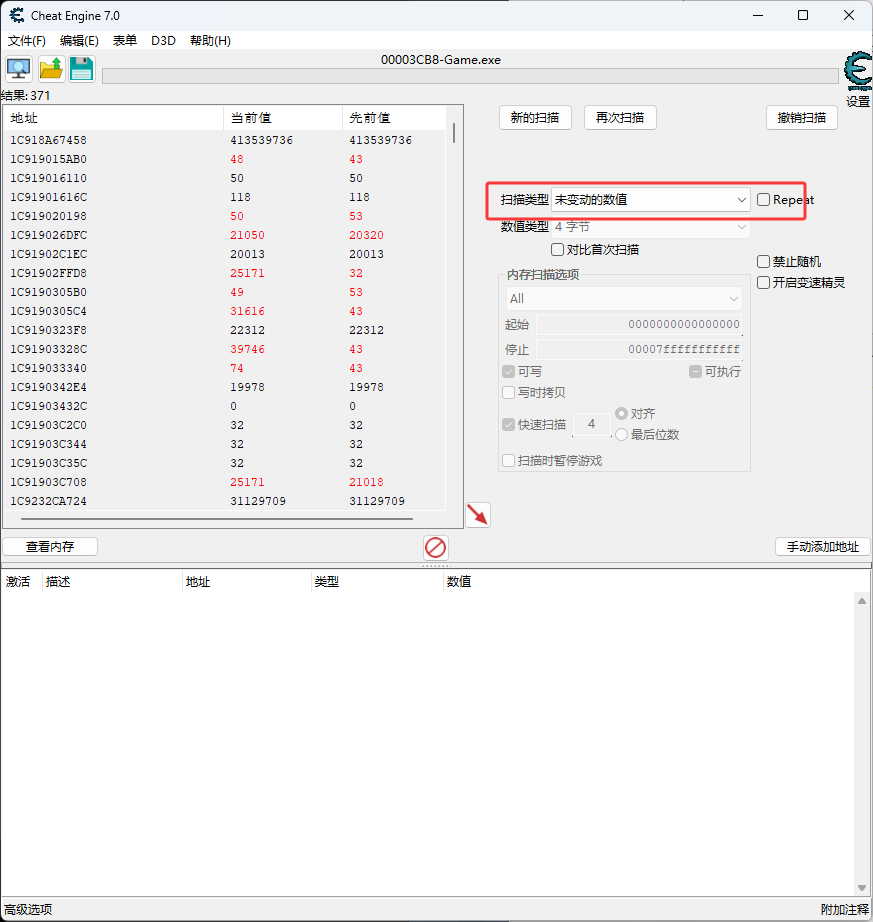Select result row 1C919015AB0
The image size is (873, 922).
[x=225, y=159]
